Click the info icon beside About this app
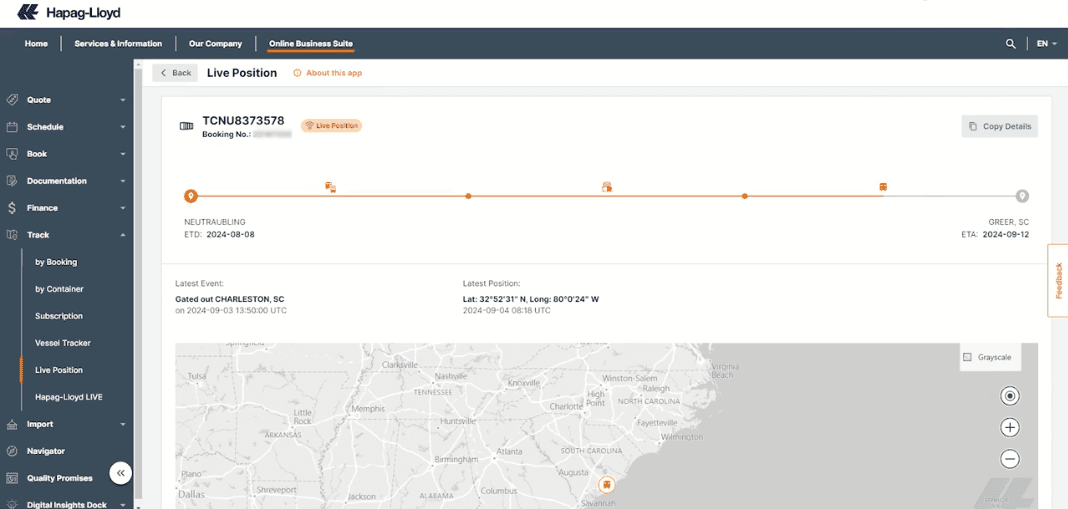Image resolution: width=1068 pixels, height=509 pixels. [x=297, y=73]
